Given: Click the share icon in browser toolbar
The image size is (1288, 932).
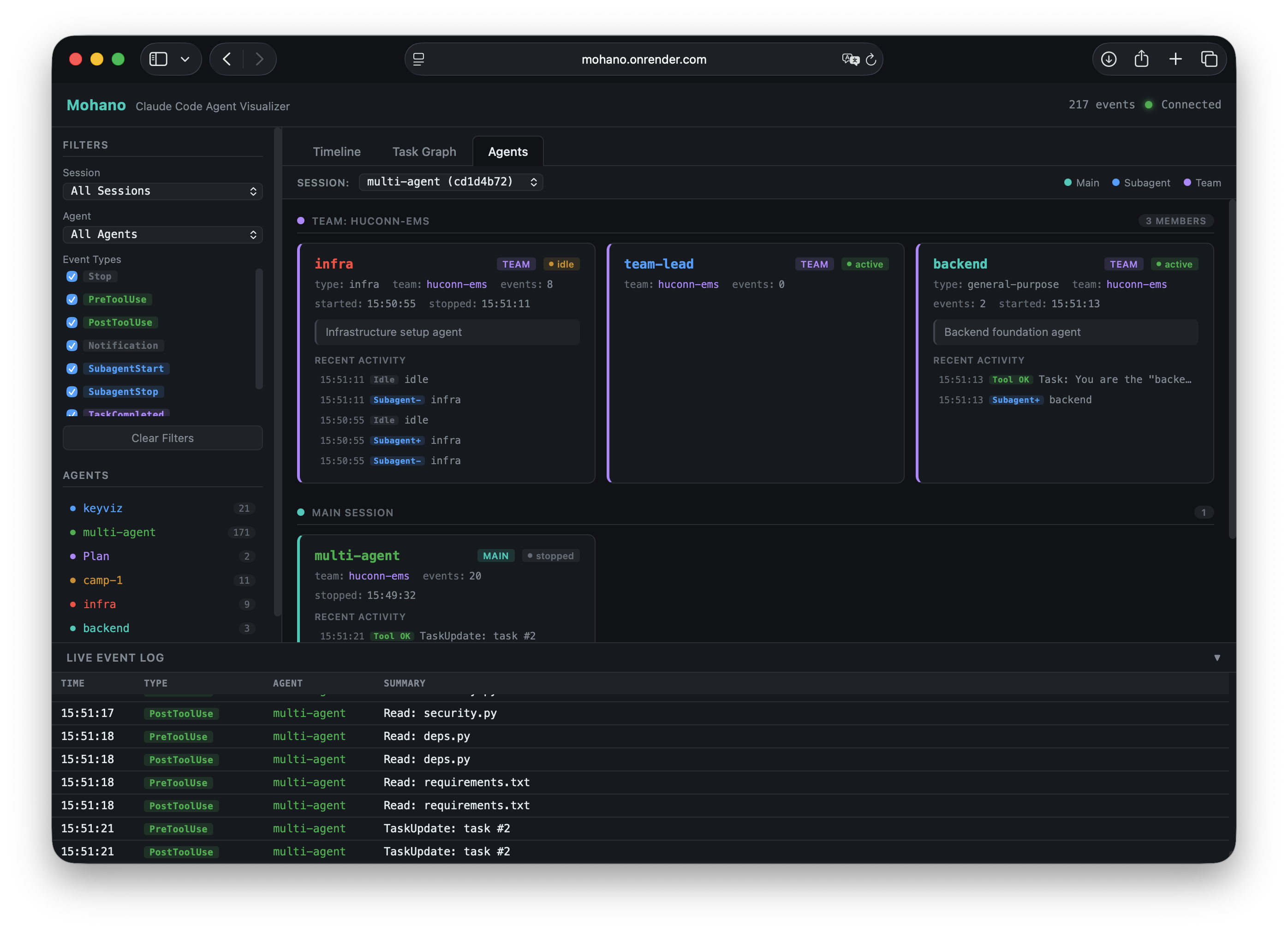Looking at the screenshot, I should (x=1142, y=59).
